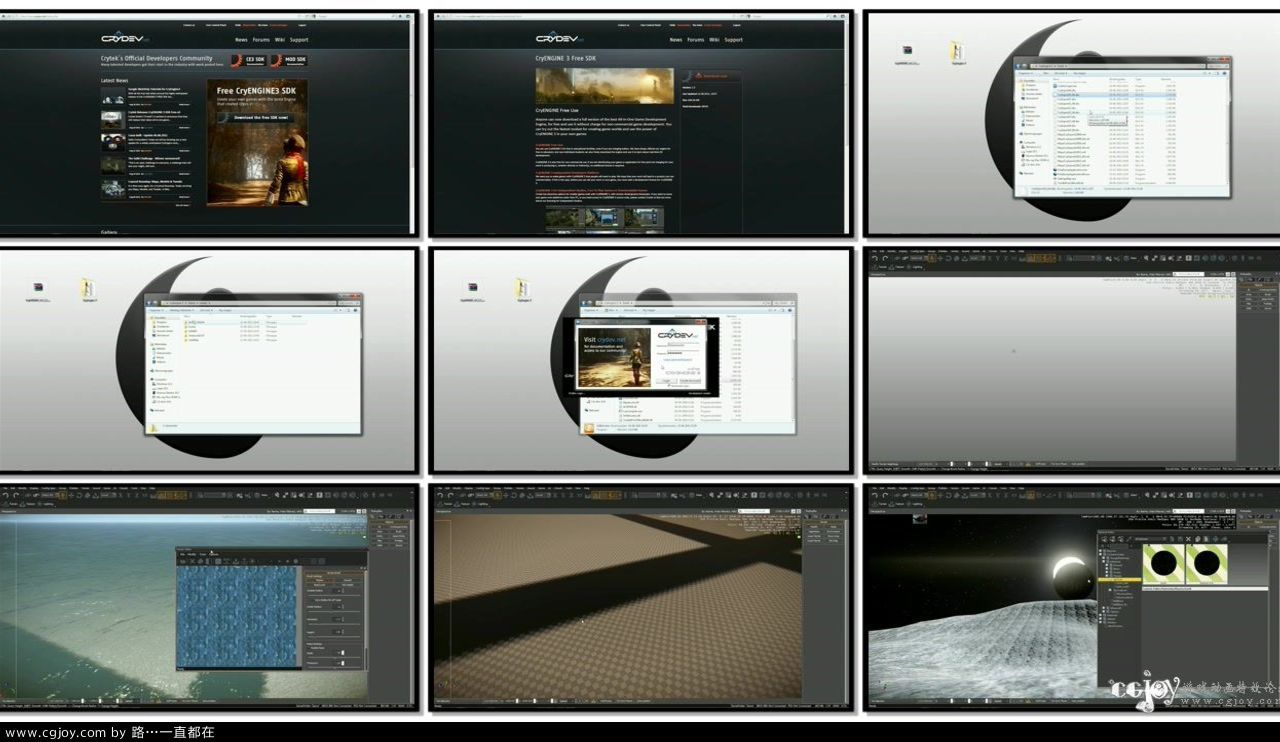Screen dimensions: 1280x742
Task: Open Forums on the CryDev Latest News page
Action: point(261,40)
